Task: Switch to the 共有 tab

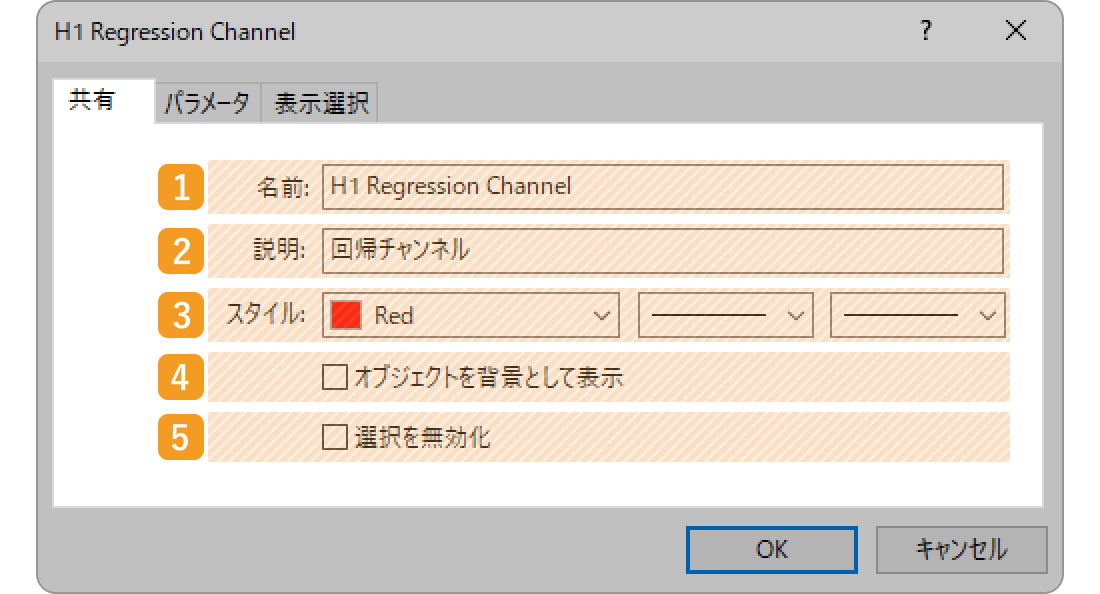Action: [x=103, y=101]
